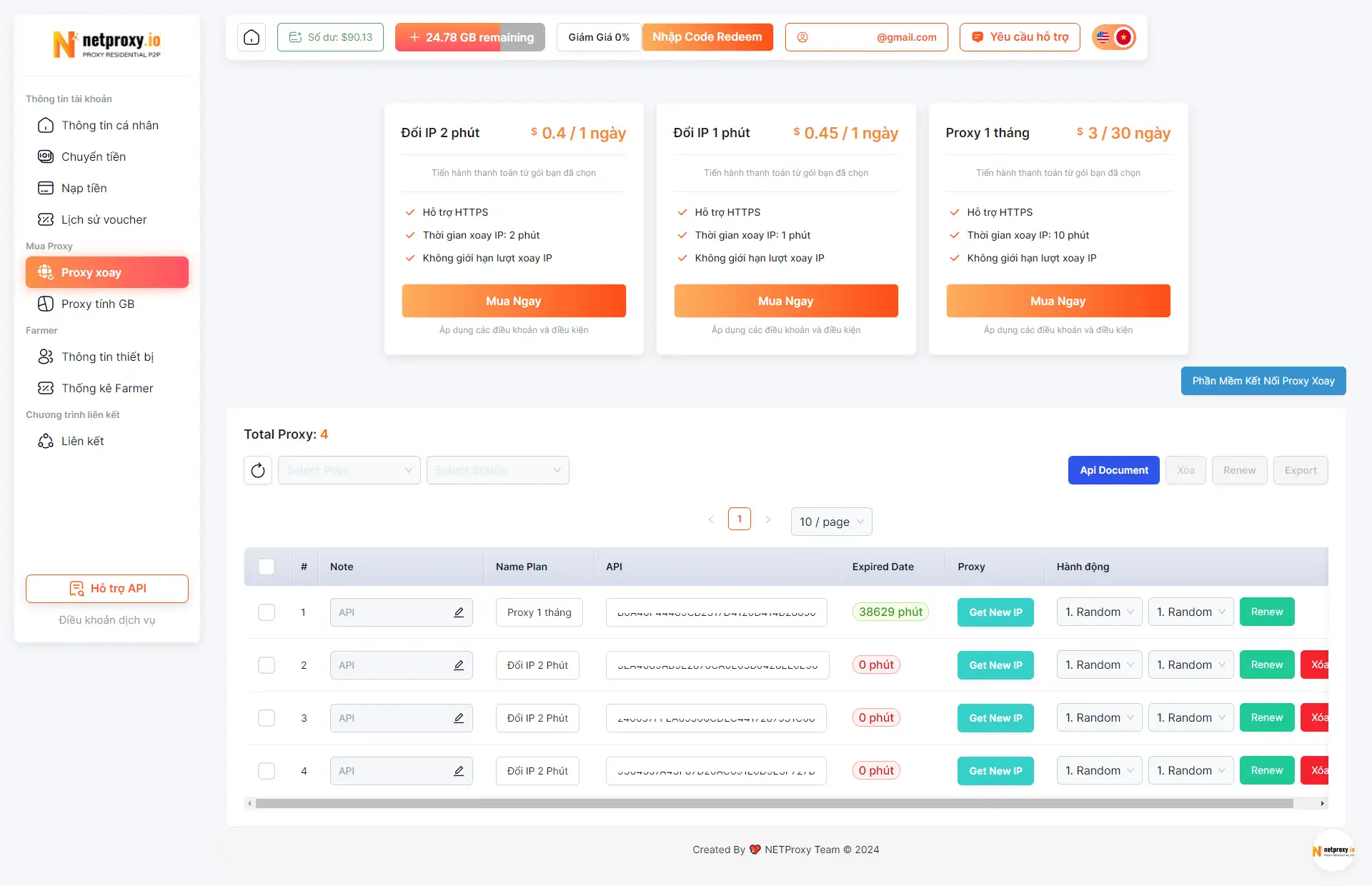Open the Api Document button

1114,470
